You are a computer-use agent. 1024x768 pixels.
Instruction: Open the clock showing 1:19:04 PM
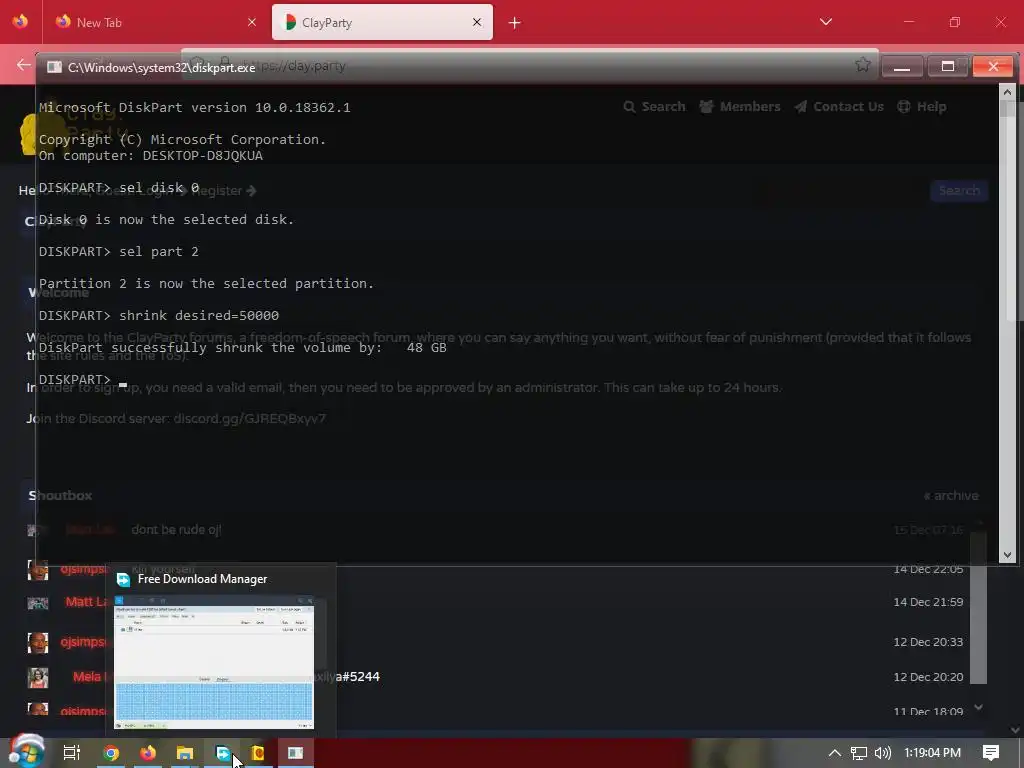click(x=932, y=753)
